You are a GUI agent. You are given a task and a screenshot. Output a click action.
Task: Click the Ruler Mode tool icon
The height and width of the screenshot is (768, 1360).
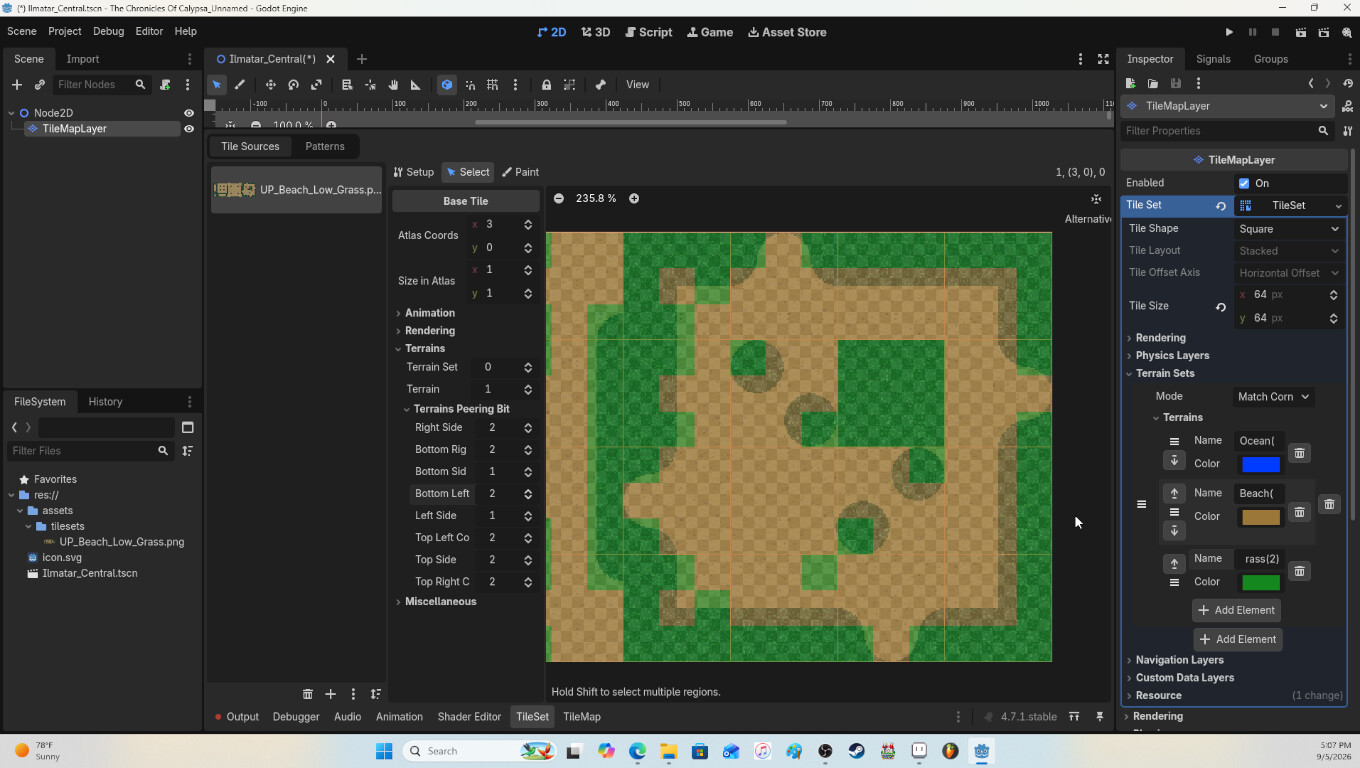coord(416,85)
